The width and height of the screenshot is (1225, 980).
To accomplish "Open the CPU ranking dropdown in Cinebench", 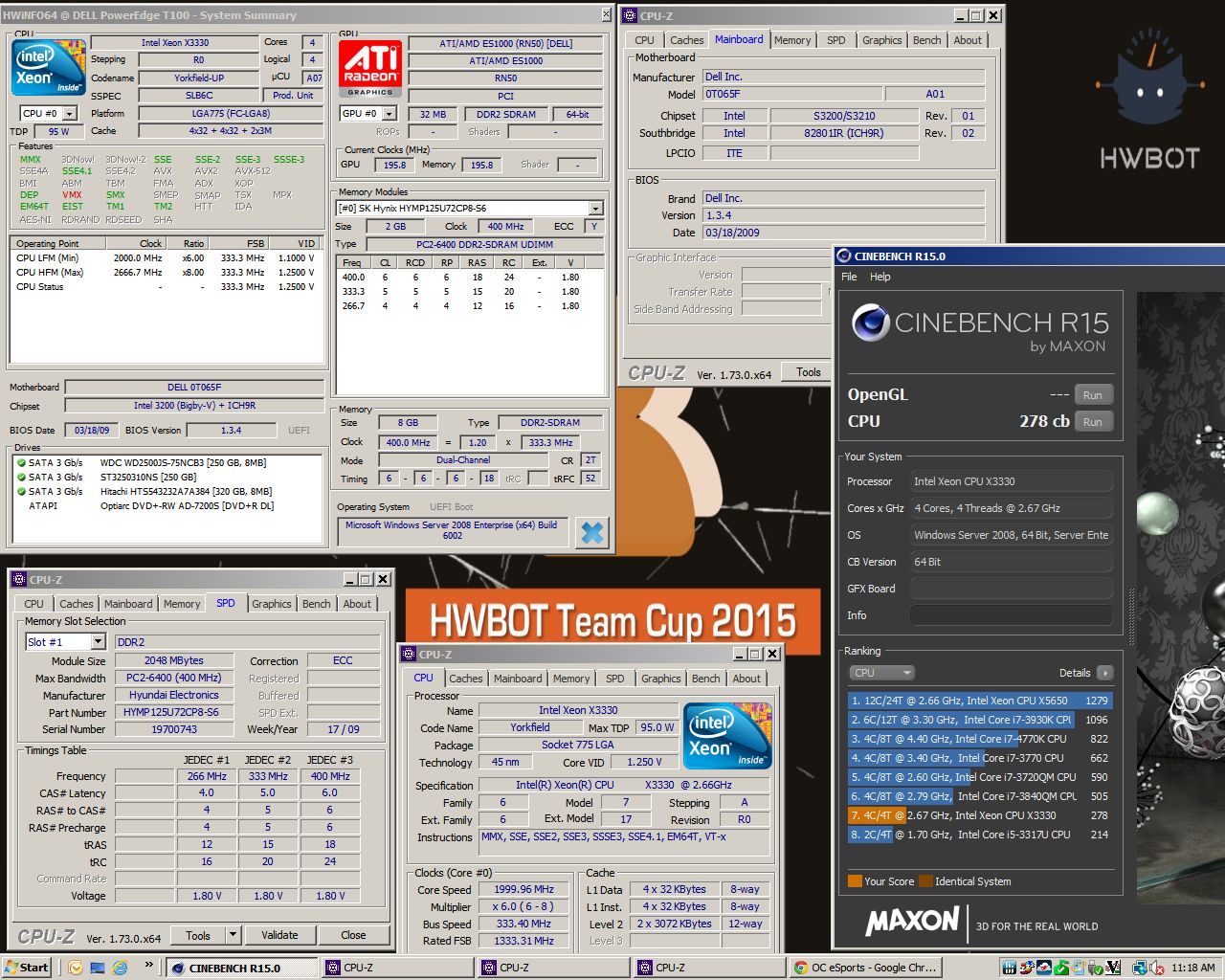I will (881, 673).
